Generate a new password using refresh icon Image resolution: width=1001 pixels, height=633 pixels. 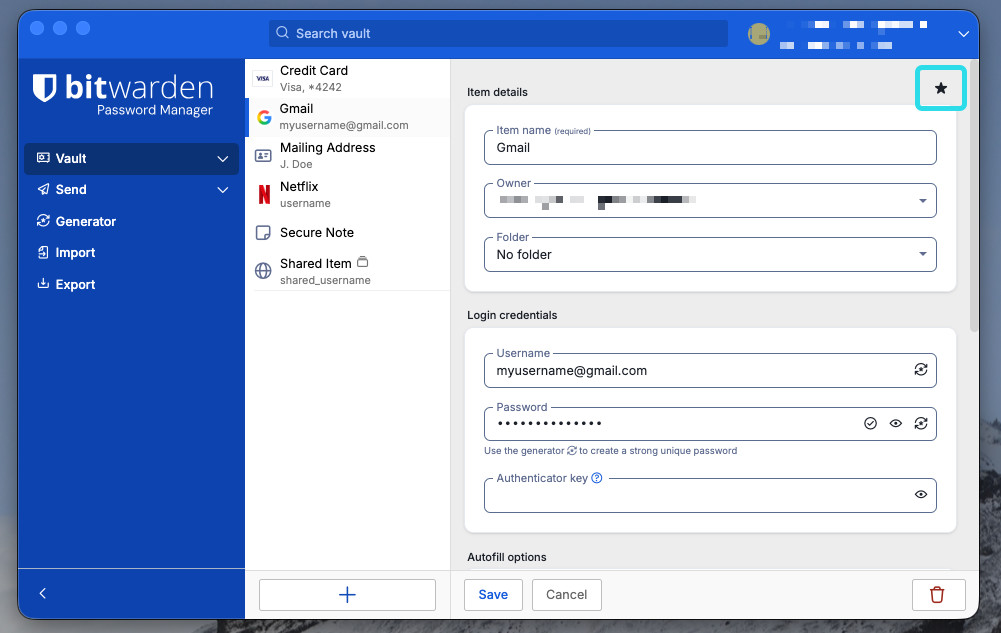point(920,424)
